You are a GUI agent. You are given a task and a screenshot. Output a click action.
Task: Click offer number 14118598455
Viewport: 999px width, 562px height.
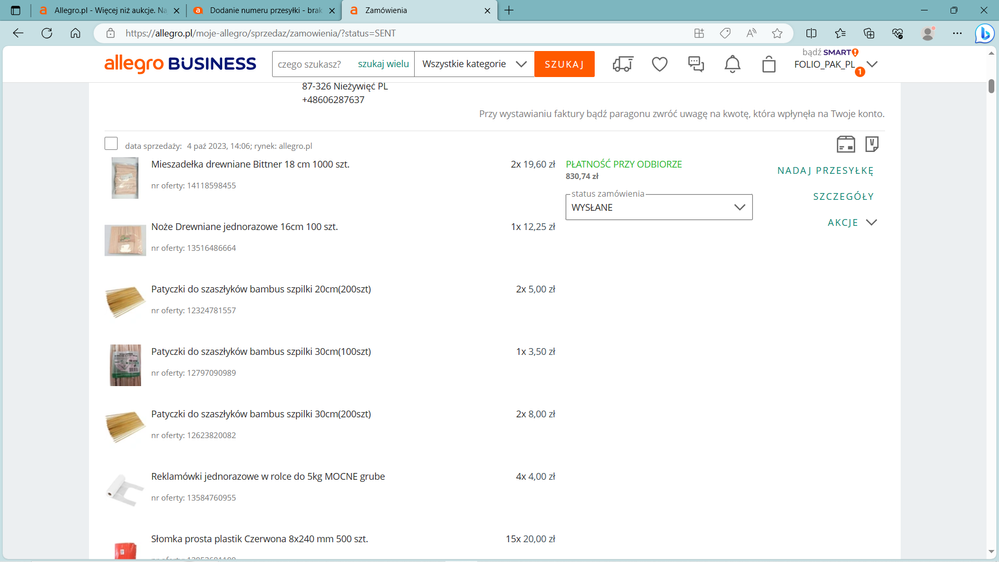(x=211, y=185)
